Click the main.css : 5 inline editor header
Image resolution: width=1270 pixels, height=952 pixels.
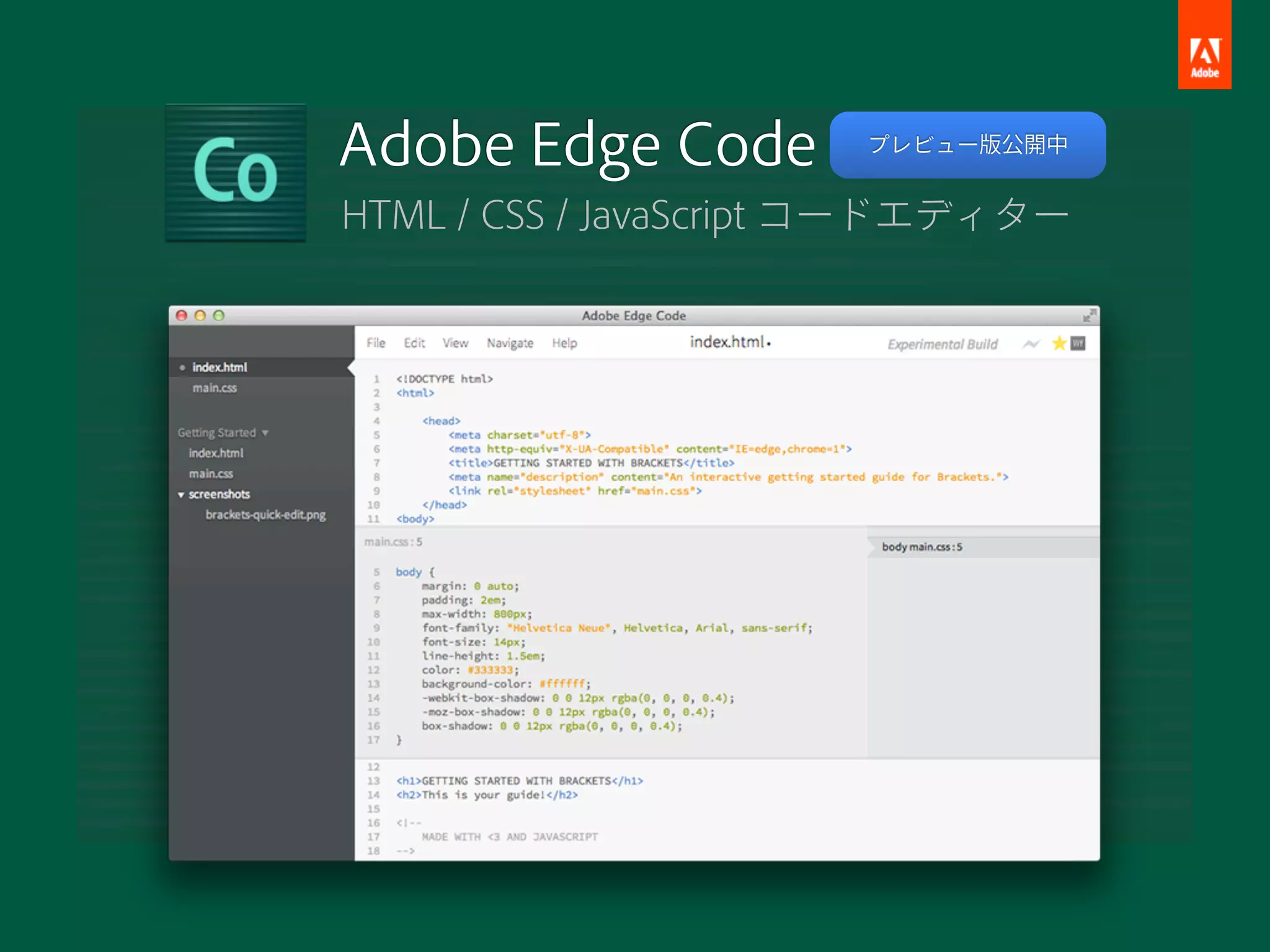point(393,542)
